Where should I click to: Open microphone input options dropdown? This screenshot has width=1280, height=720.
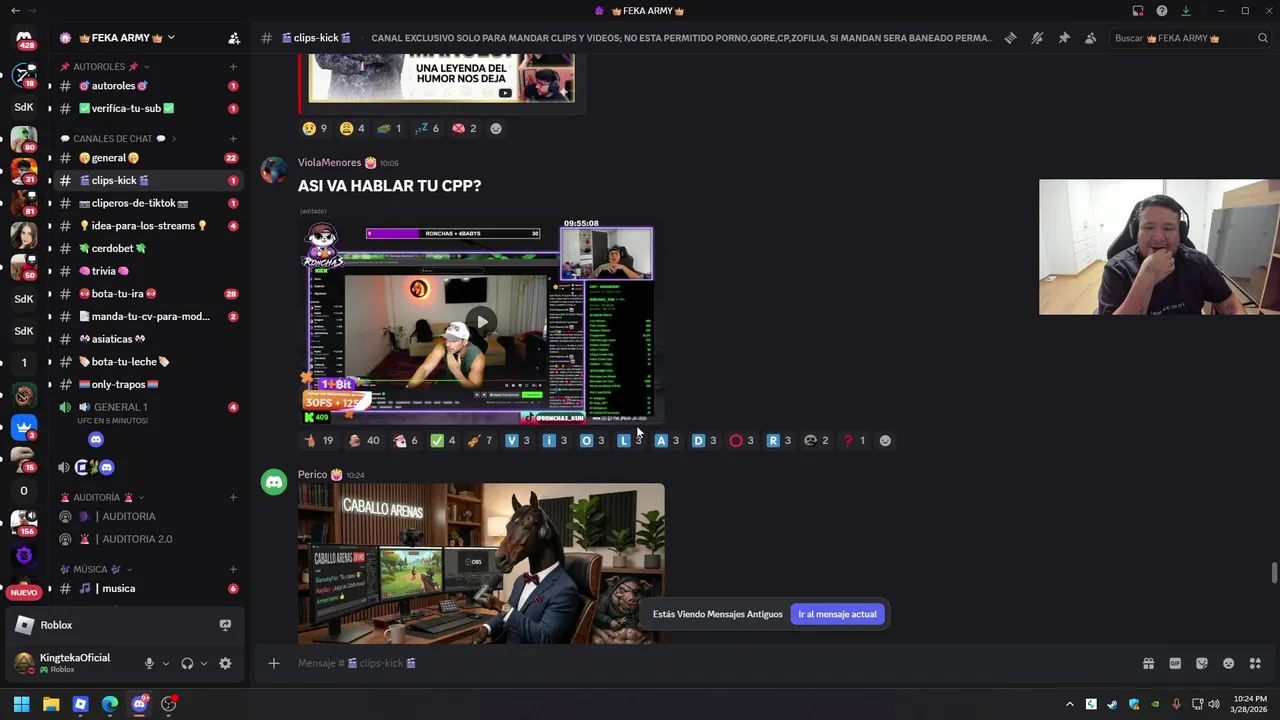166,663
